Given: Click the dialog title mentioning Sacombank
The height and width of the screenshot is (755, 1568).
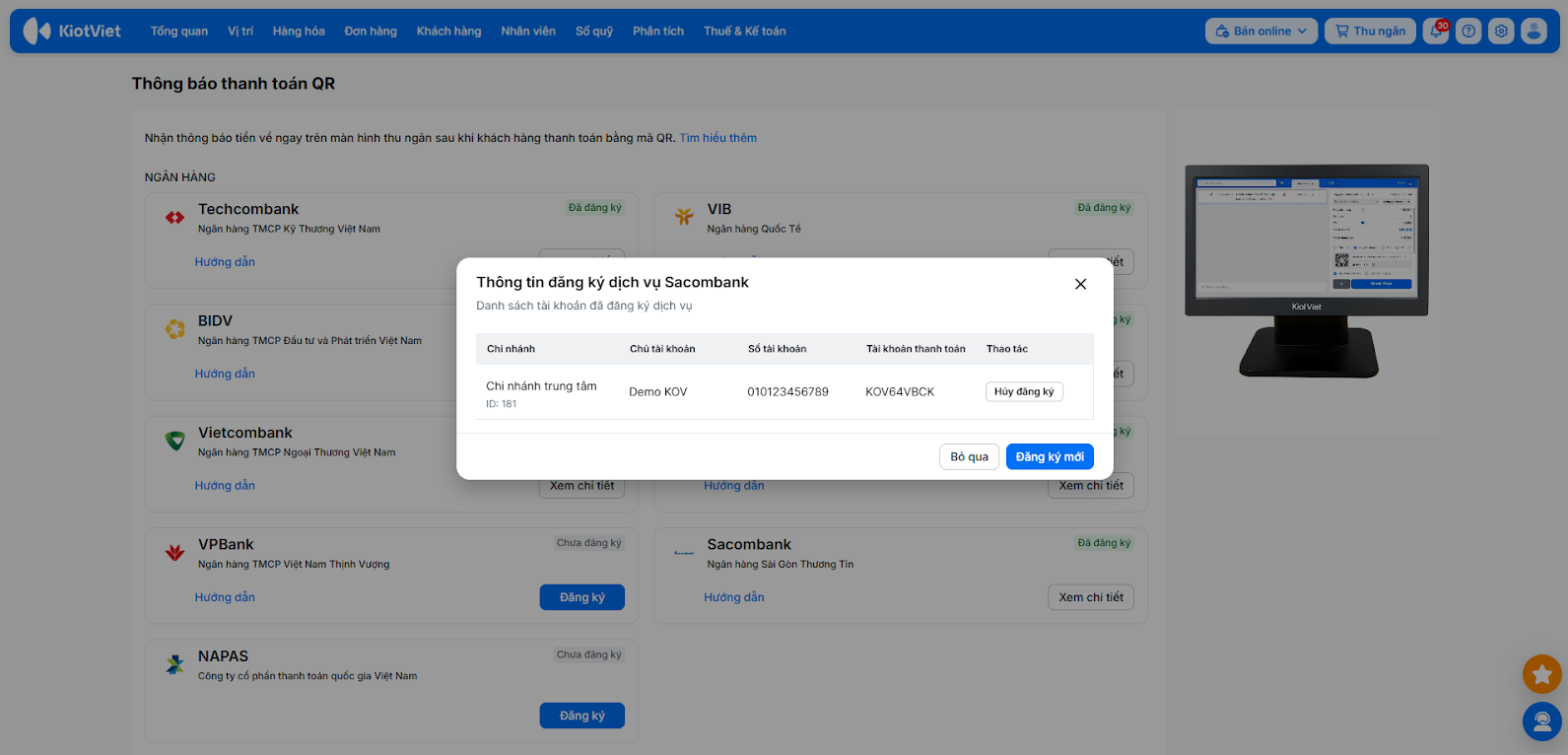Looking at the screenshot, I should coord(613,283).
